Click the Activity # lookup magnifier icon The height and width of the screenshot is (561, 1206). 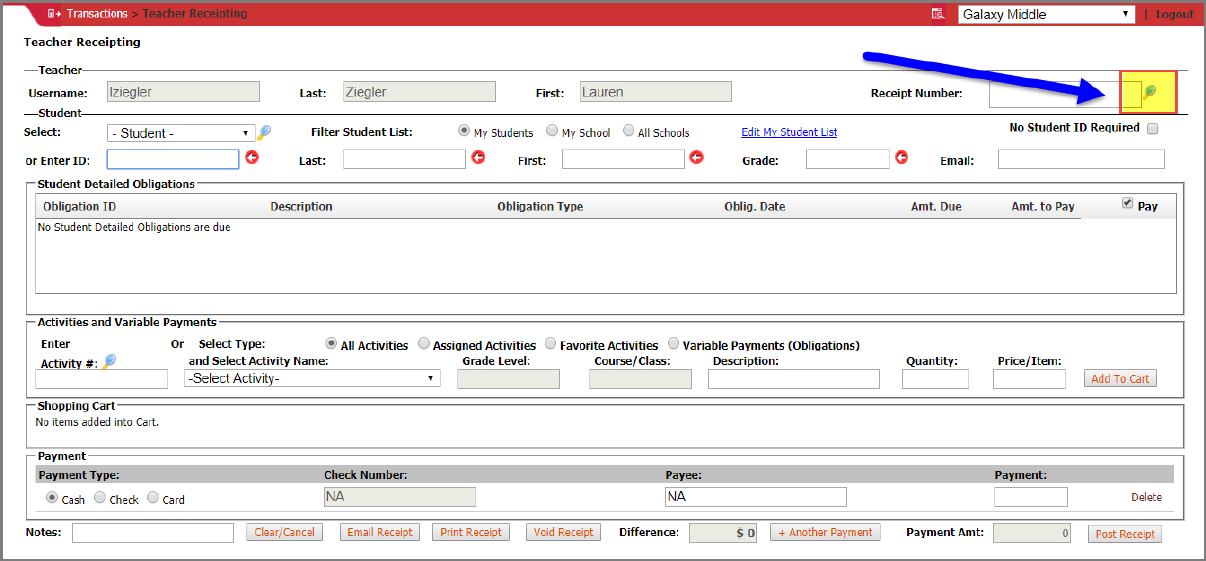coord(109,362)
